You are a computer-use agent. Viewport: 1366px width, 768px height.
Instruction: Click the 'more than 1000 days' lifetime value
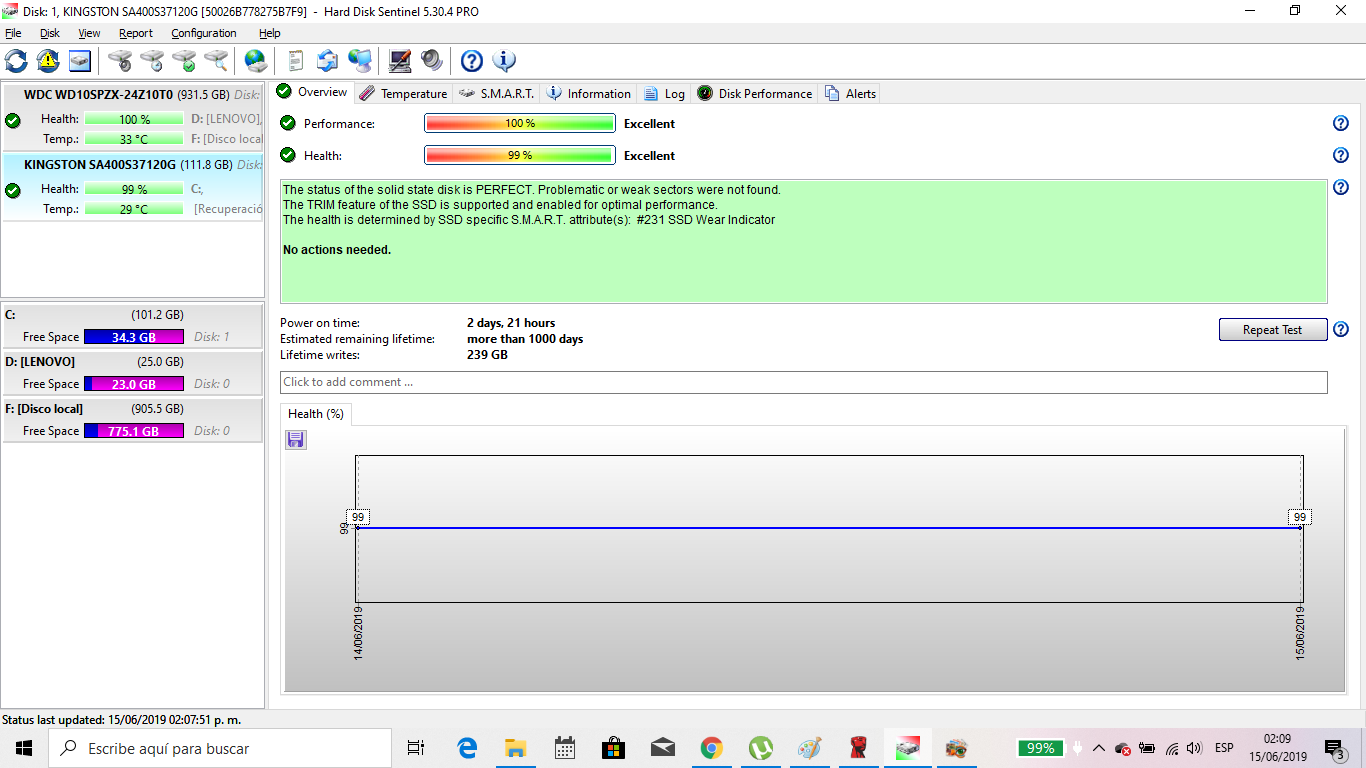click(525, 339)
